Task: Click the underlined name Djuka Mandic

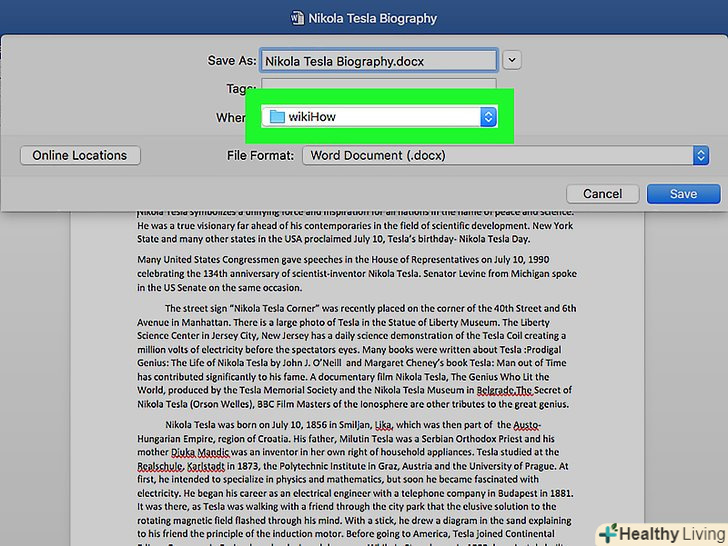Action: point(200,452)
